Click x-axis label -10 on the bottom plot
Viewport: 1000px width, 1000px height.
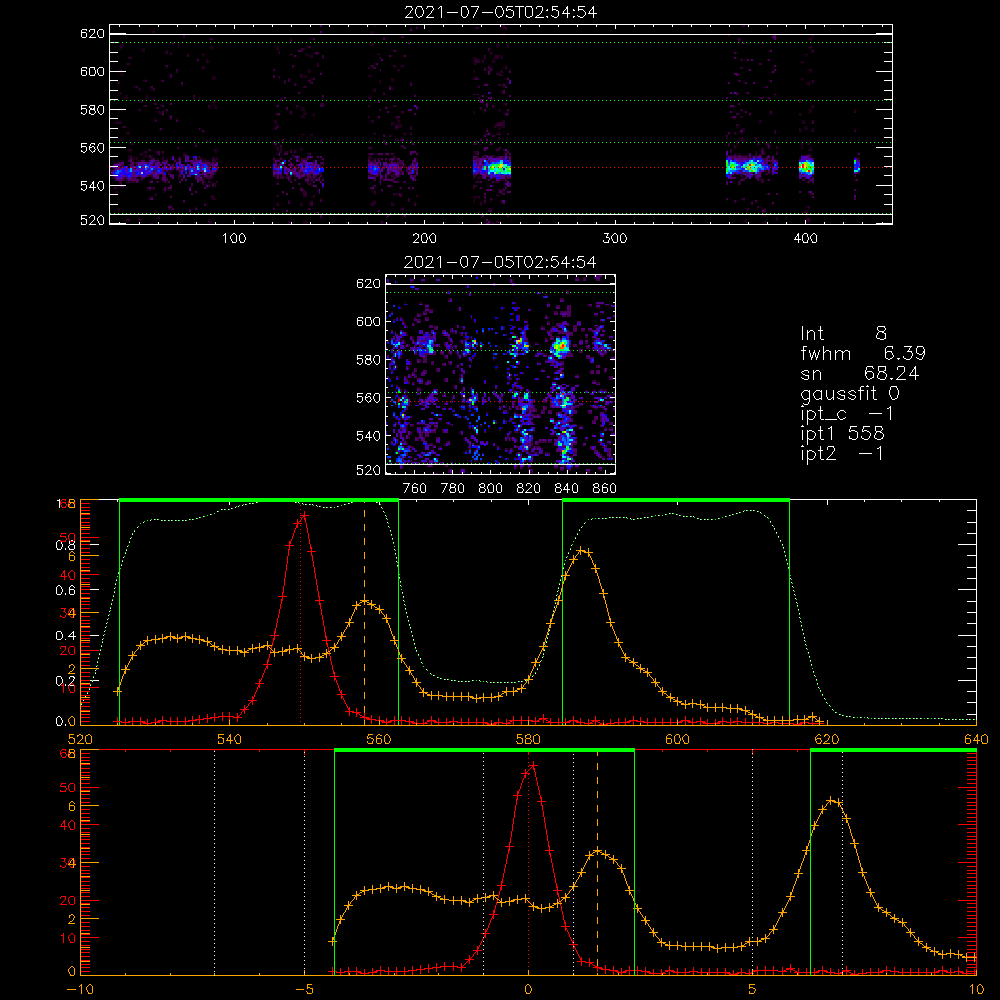pos(80,990)
